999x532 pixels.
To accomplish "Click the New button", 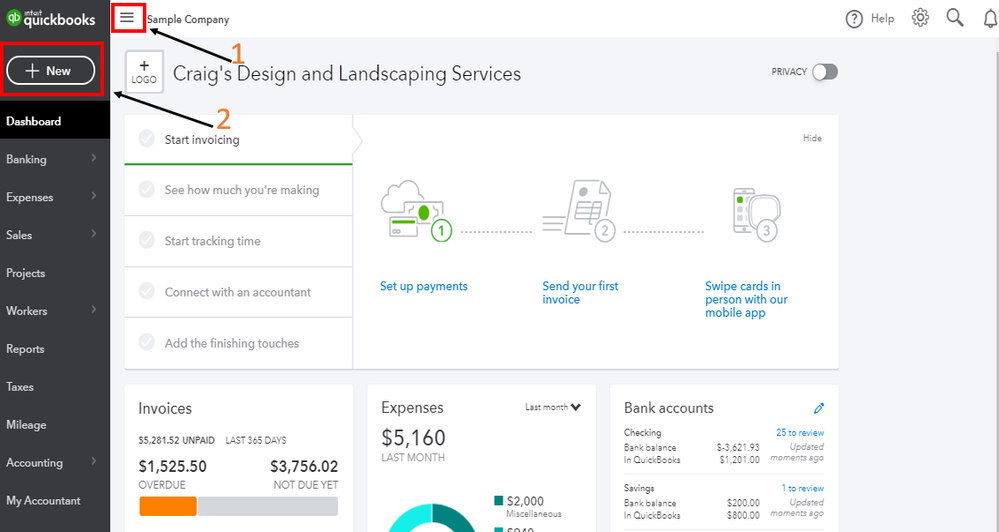I will coord(51,71).
